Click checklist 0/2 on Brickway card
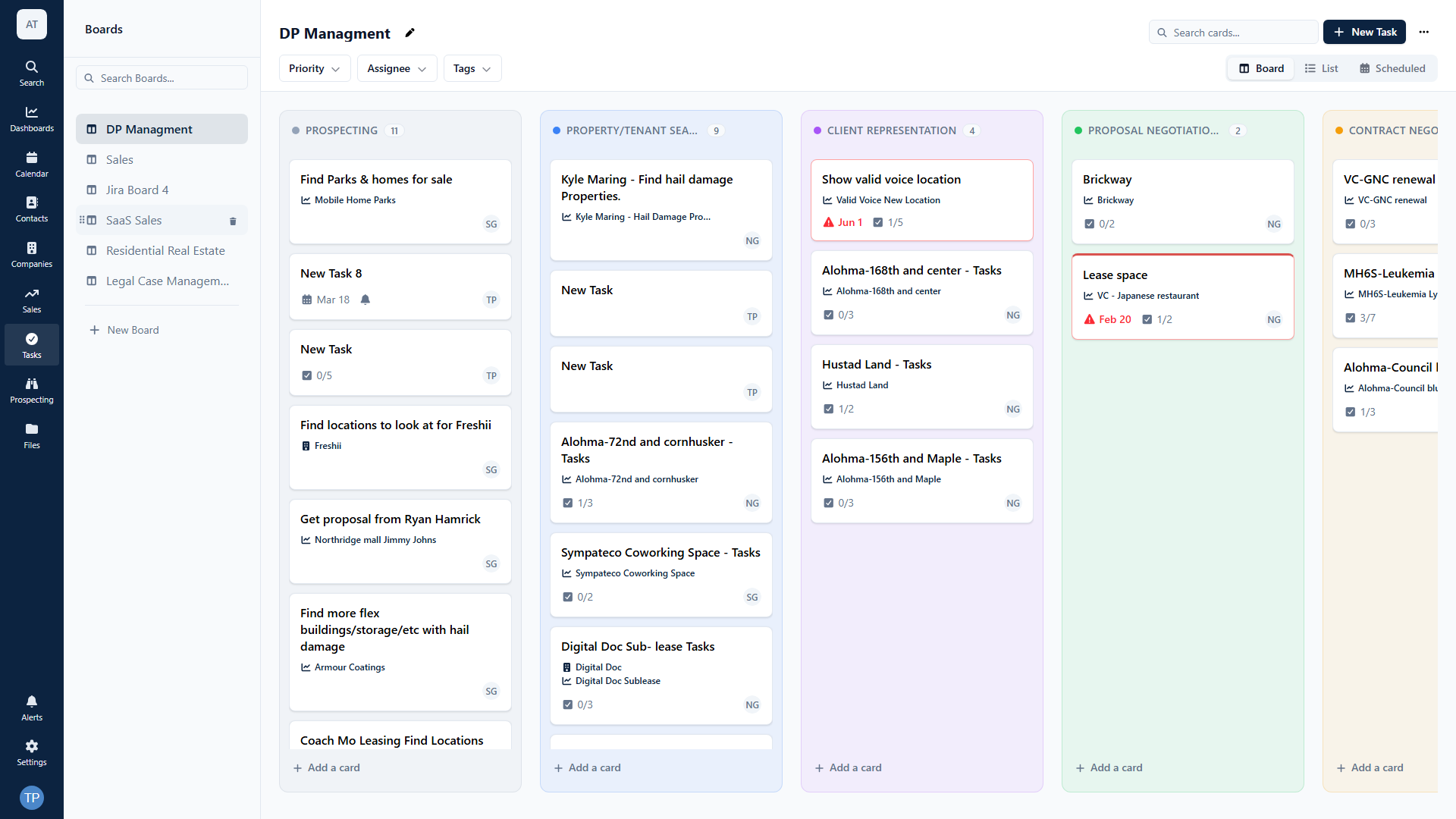1456x819 pixels. [1100, 224]
